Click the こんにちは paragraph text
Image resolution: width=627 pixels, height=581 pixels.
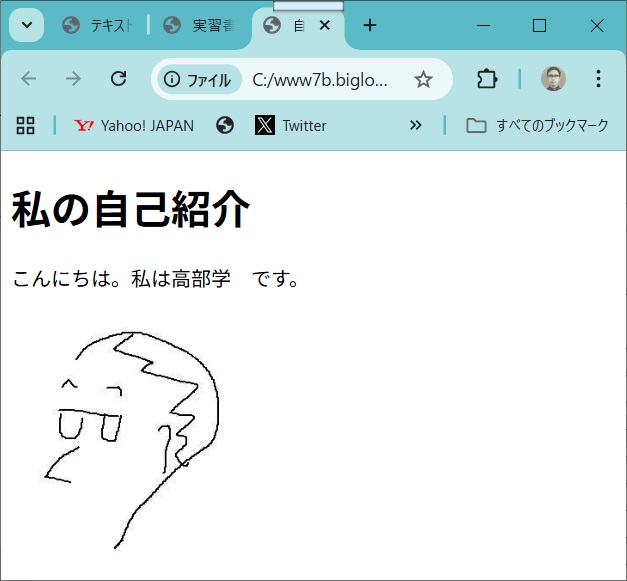point(156,279)
